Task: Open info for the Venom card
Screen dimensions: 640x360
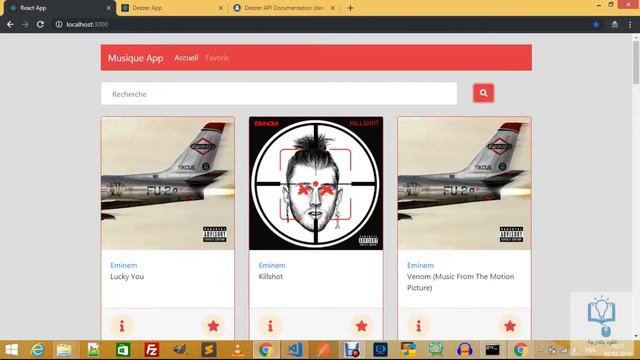Action: pyautogui.click(x=418, y=326)
